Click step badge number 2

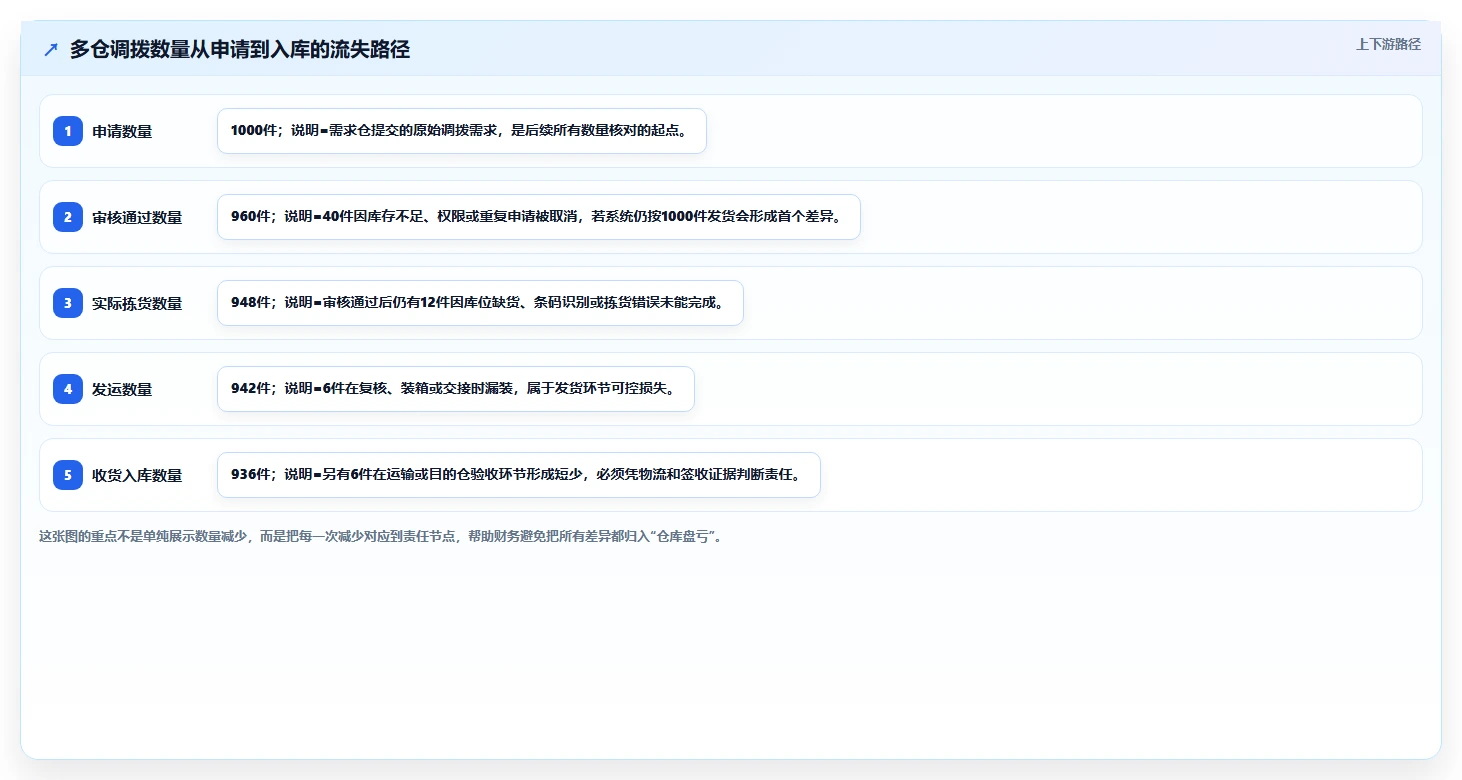tap(68, 217)
